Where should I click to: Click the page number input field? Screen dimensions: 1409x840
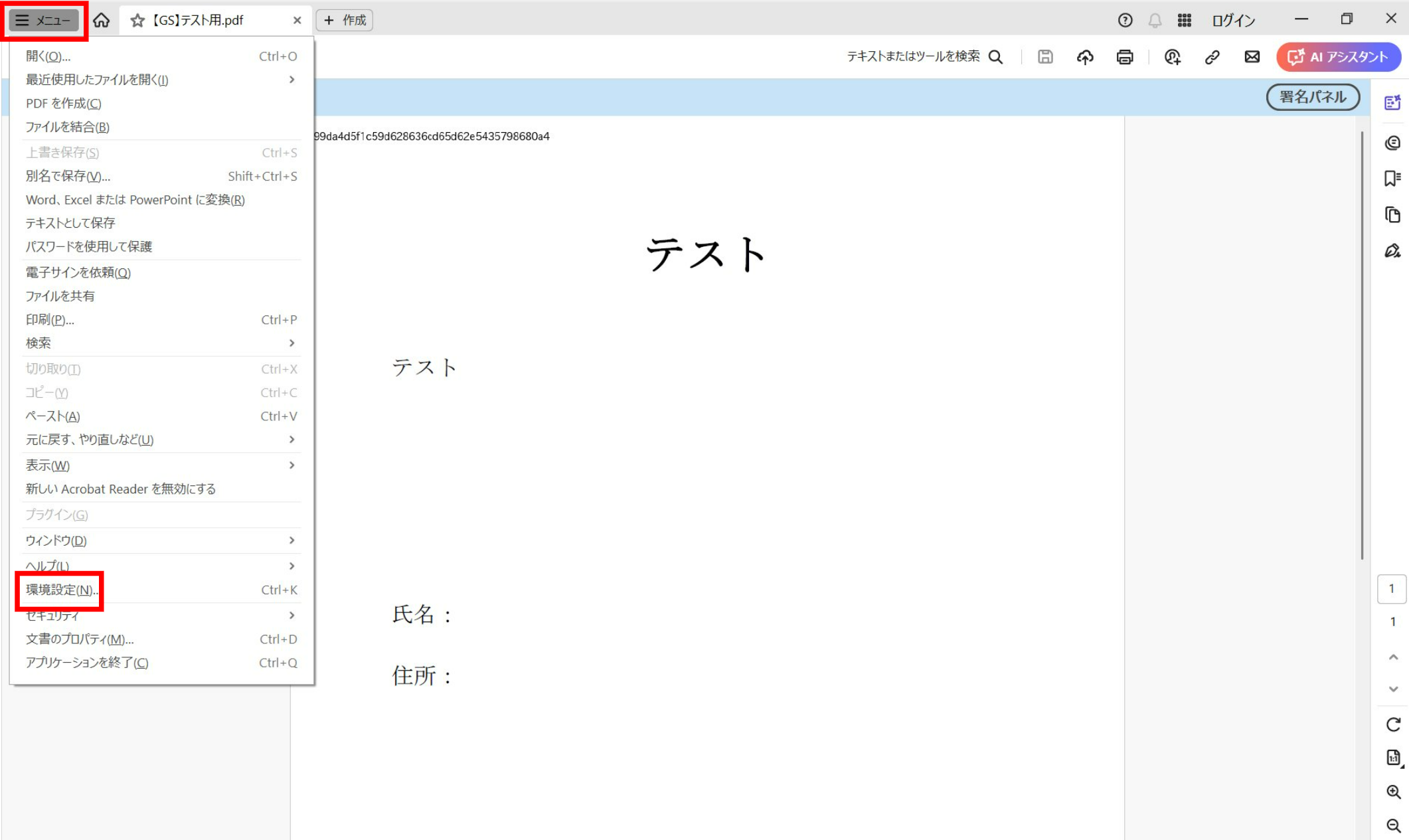1392,588
